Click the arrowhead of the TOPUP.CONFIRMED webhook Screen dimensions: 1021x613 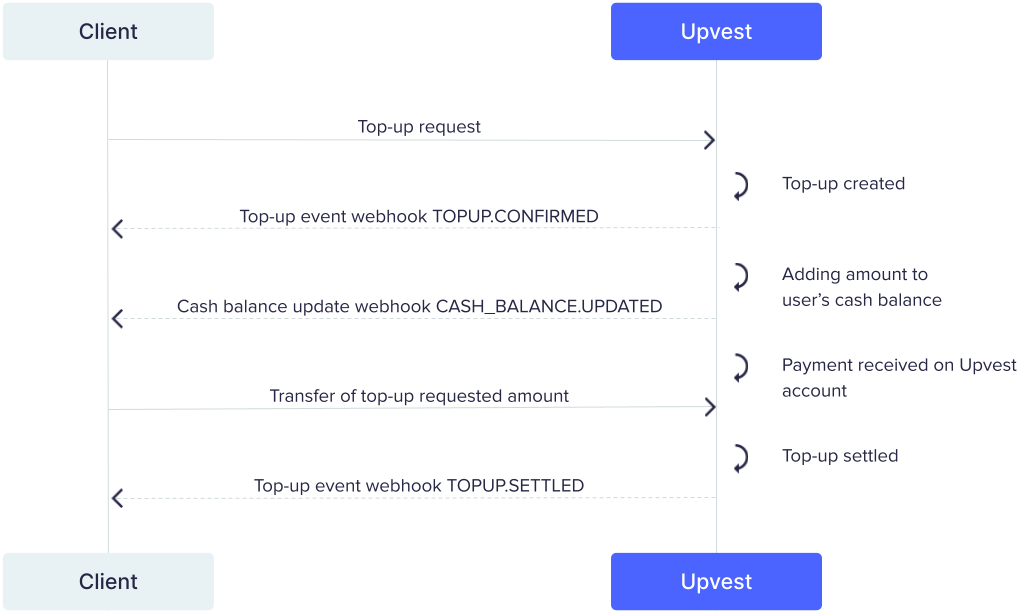tap(117, 229)
